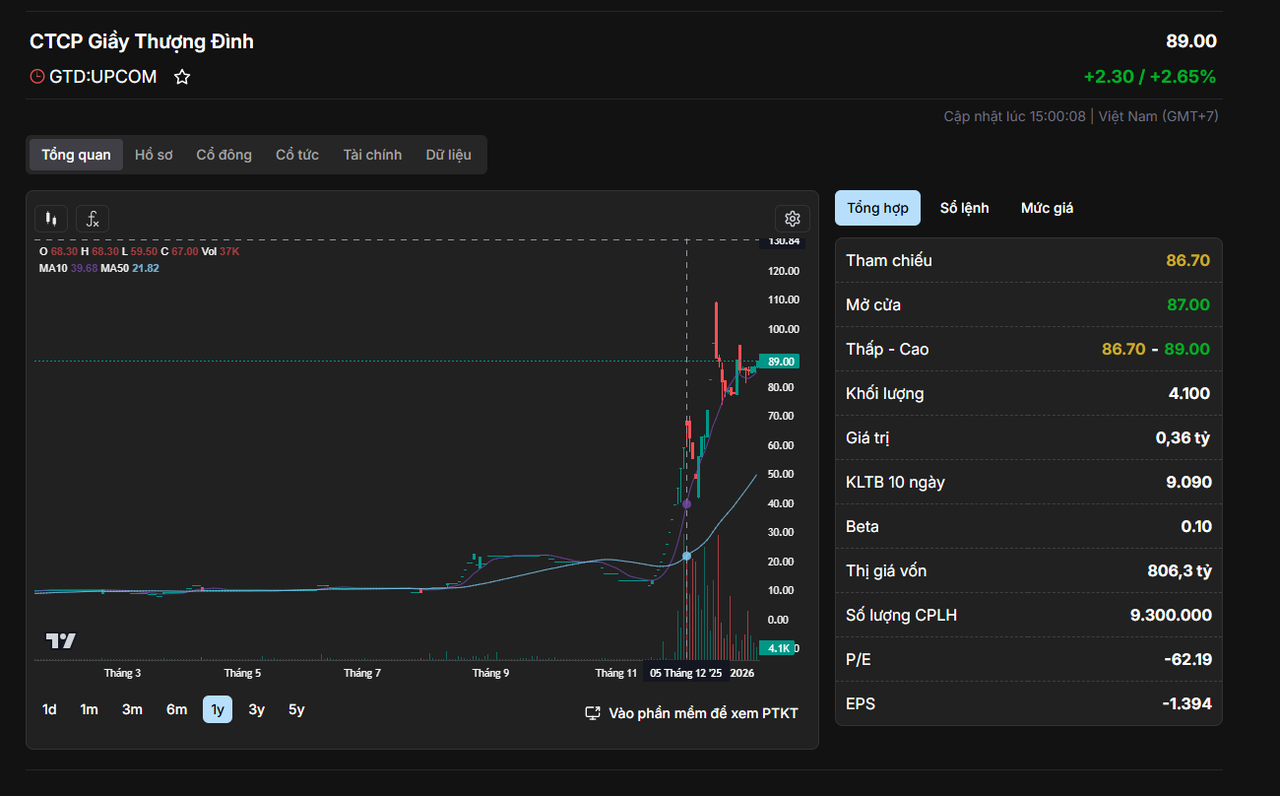
Task: Open the fx indicators menu
Action: 92,219
